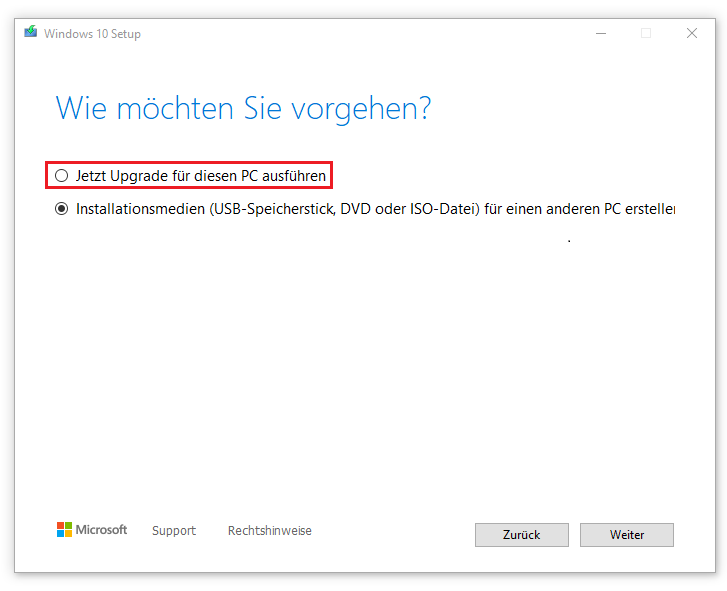
Task: Close the Windows 10 Setup dialog
Action: [x=691, y=33]
